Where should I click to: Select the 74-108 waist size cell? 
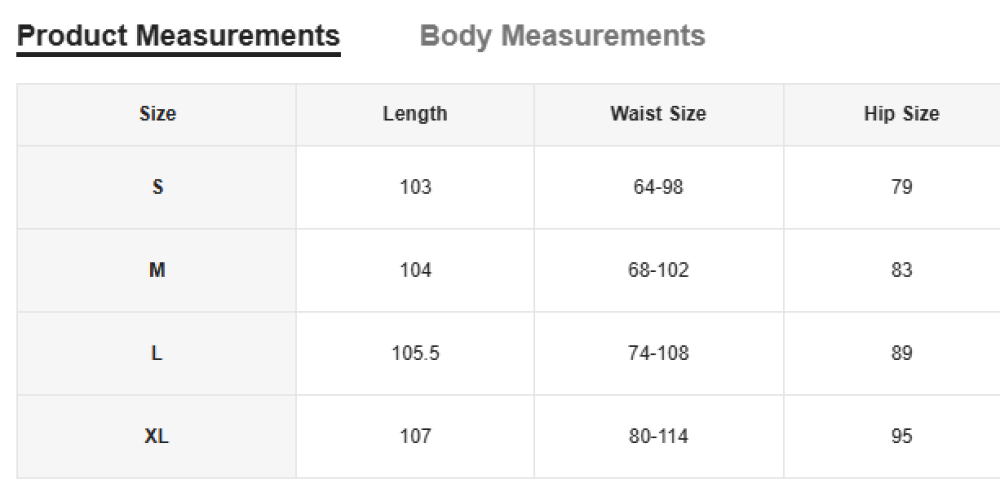[658, 353]
